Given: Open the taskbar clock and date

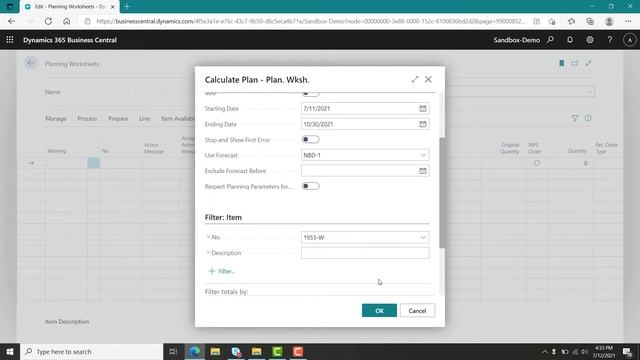Looking at the screenshot, I should (x=604, y=351).
